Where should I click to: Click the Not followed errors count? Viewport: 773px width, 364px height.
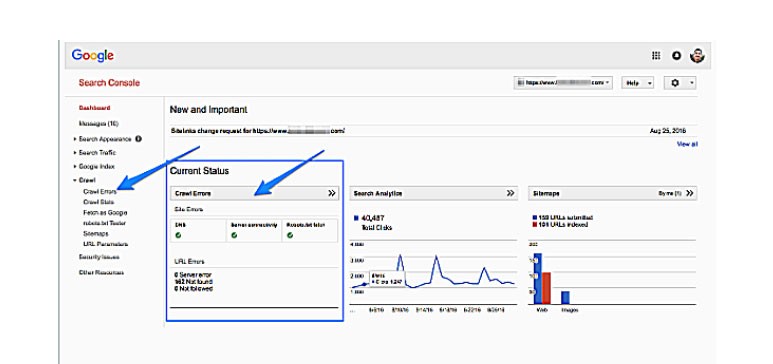point(194,289)
